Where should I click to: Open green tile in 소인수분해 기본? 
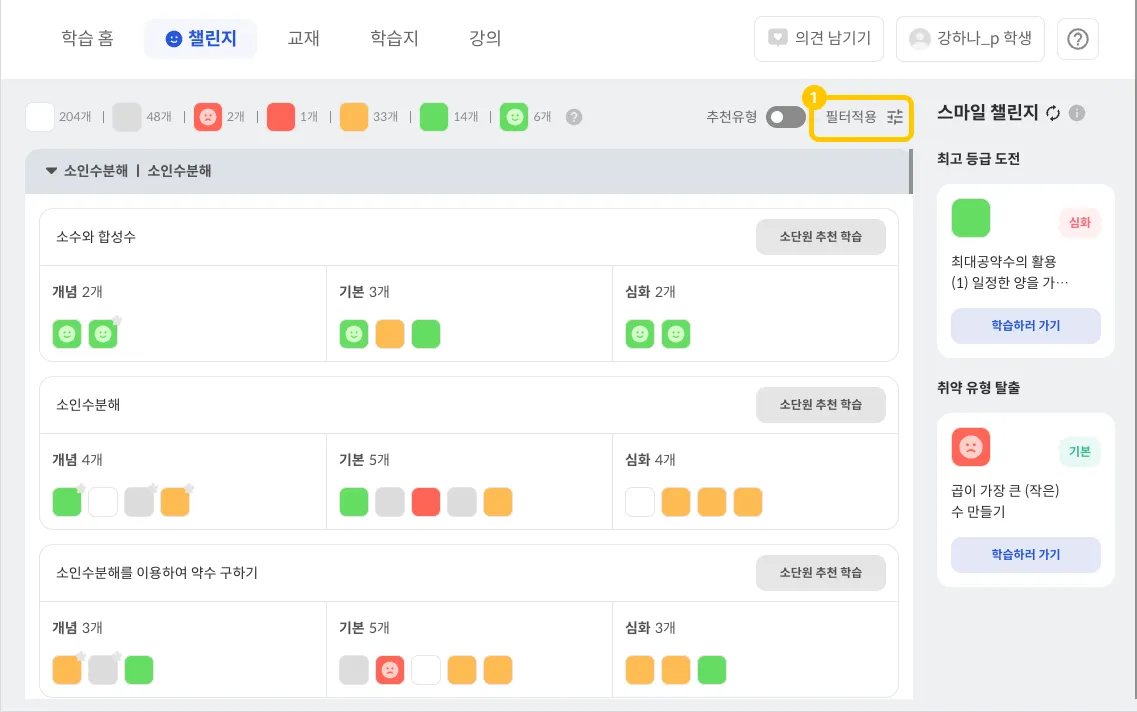tap(354, 502)
